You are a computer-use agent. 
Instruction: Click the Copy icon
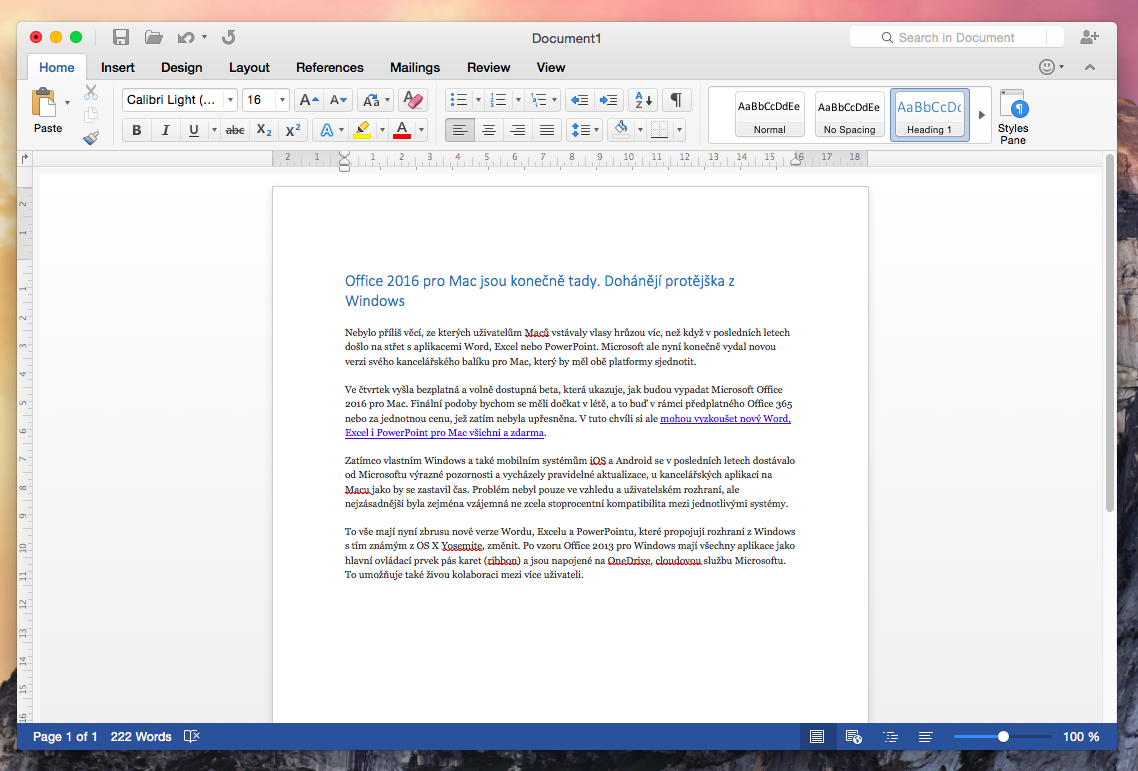tap(91, 115)
